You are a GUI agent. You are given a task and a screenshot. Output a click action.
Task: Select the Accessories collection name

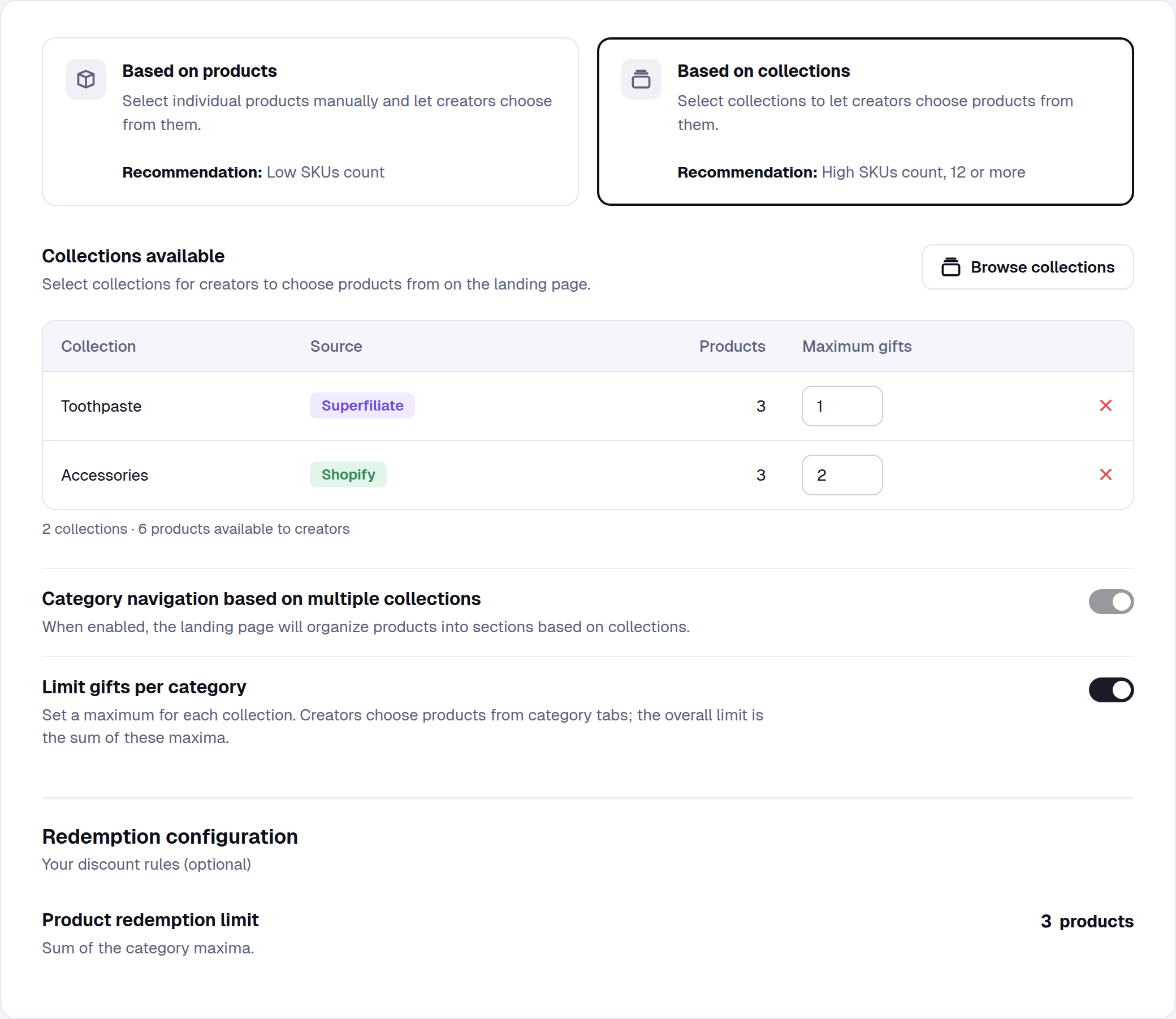click(105, 475)
